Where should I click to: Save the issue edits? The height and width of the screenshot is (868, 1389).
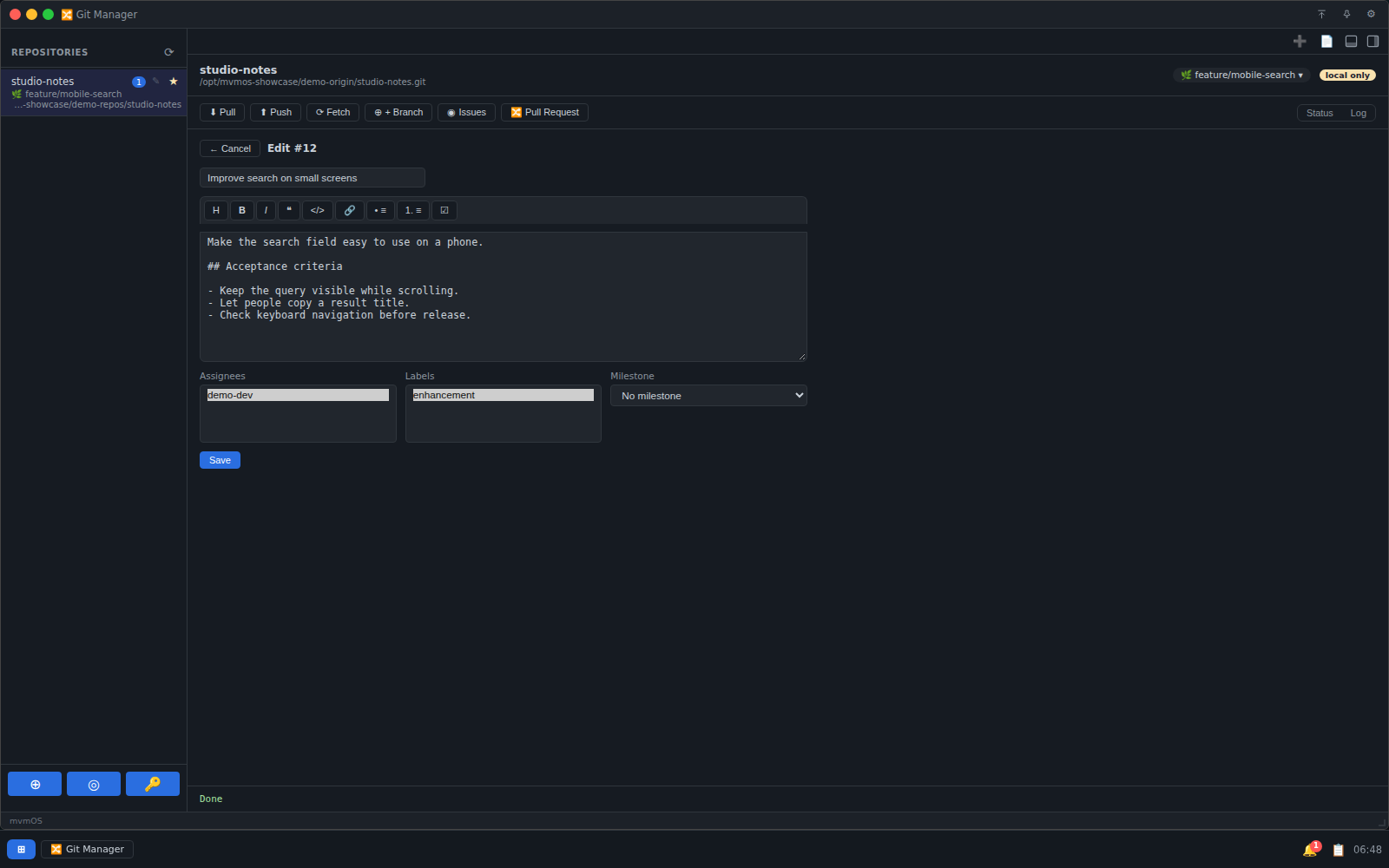click(x=220, y=460)
